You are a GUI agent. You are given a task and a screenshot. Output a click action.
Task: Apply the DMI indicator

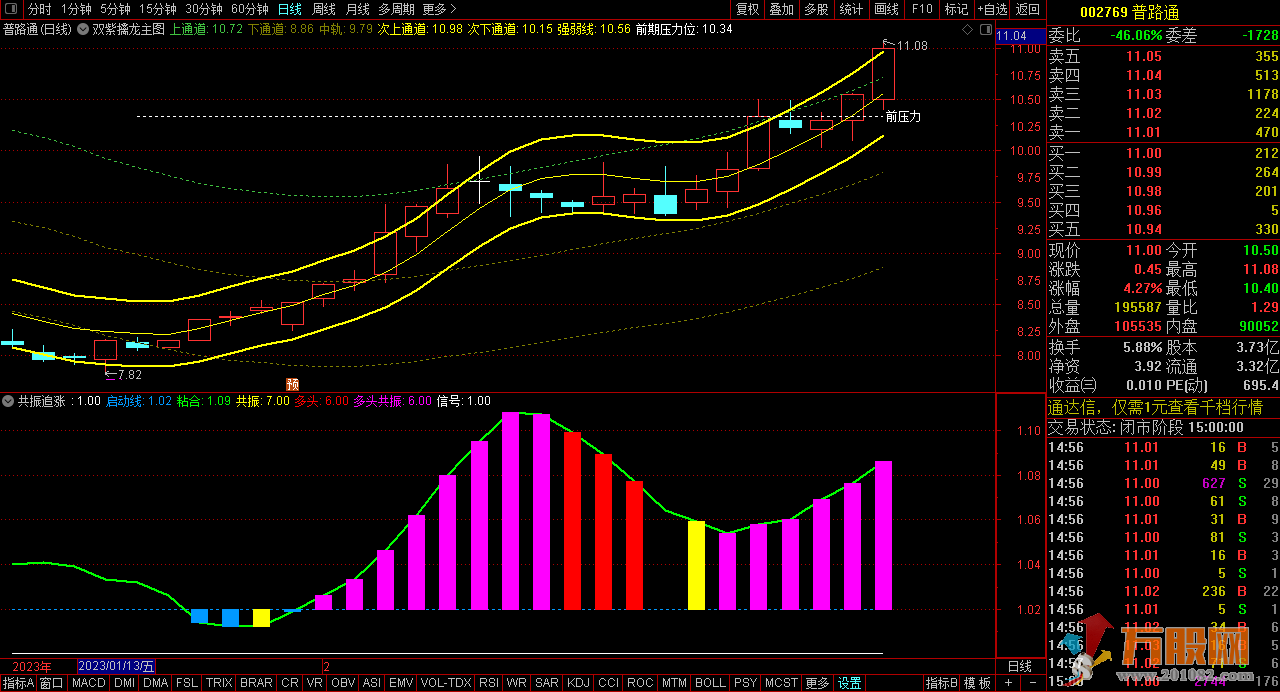click(124, 683)
